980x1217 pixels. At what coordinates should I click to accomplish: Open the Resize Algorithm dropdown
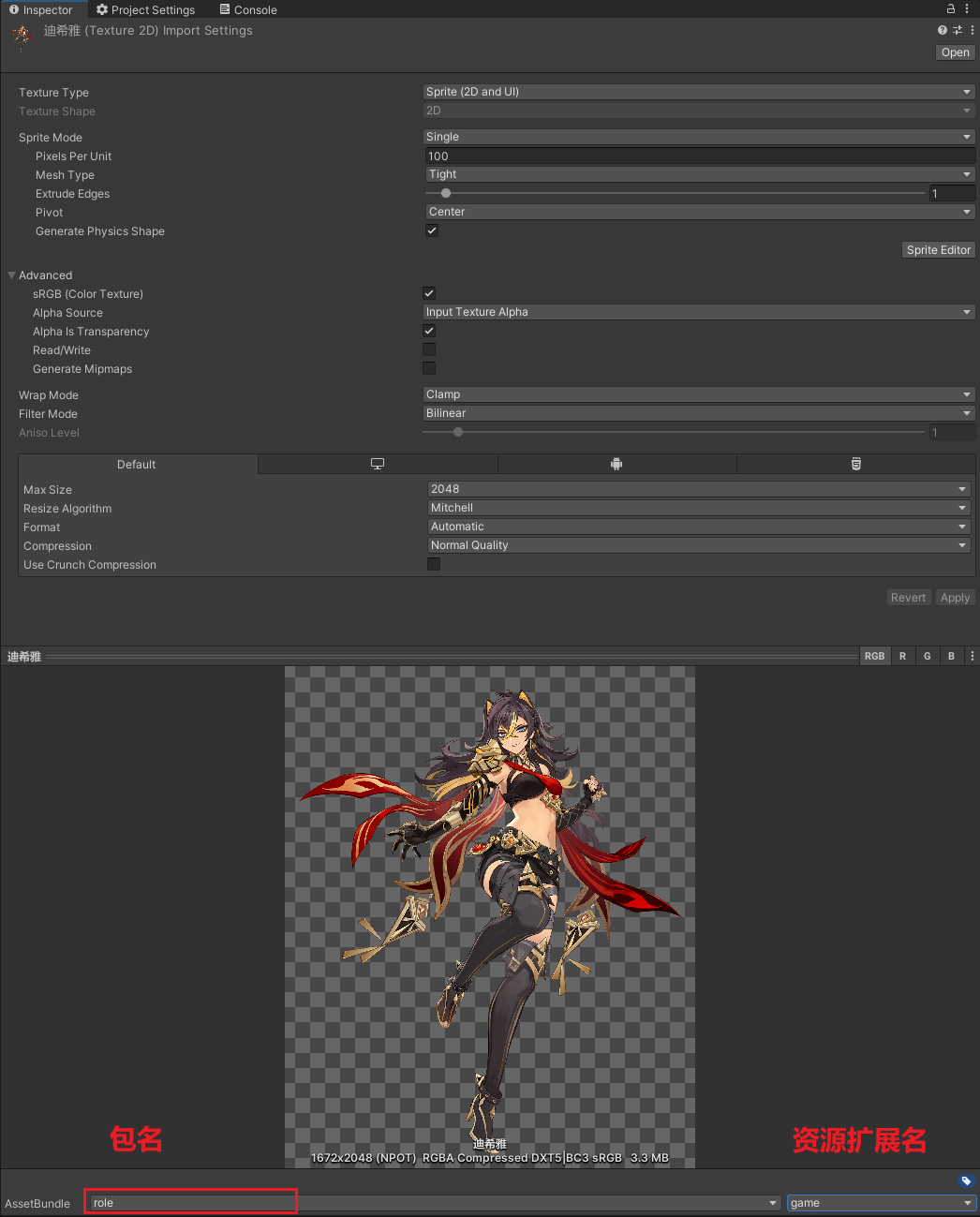tap(699, 508)
